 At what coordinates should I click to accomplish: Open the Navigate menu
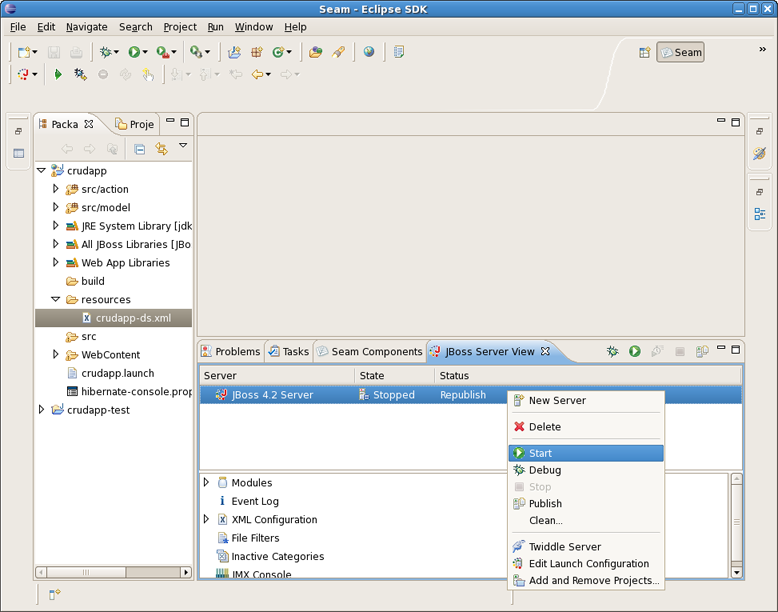pos(87,27)
